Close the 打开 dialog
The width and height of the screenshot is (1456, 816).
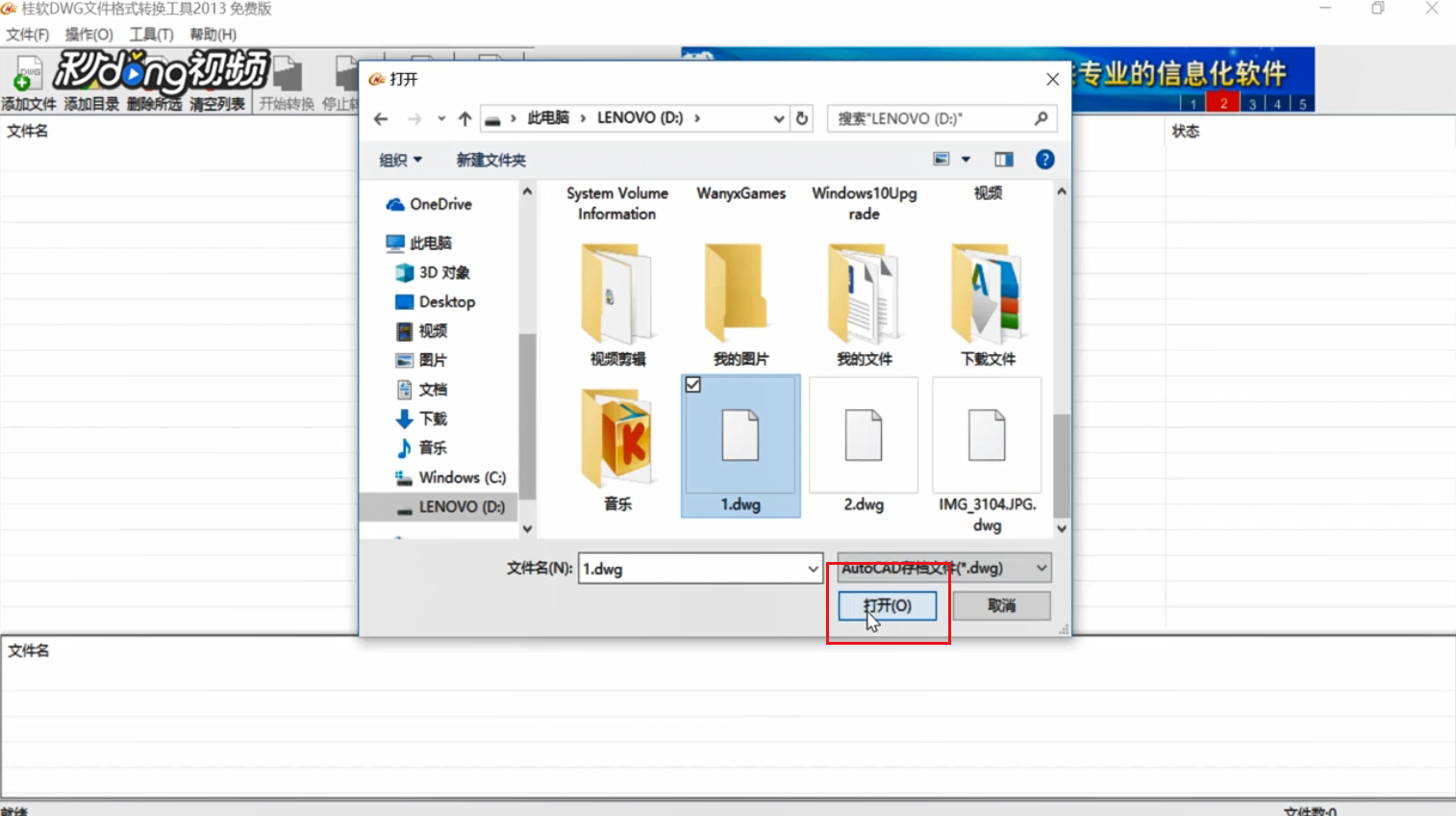click(1052, 79)
